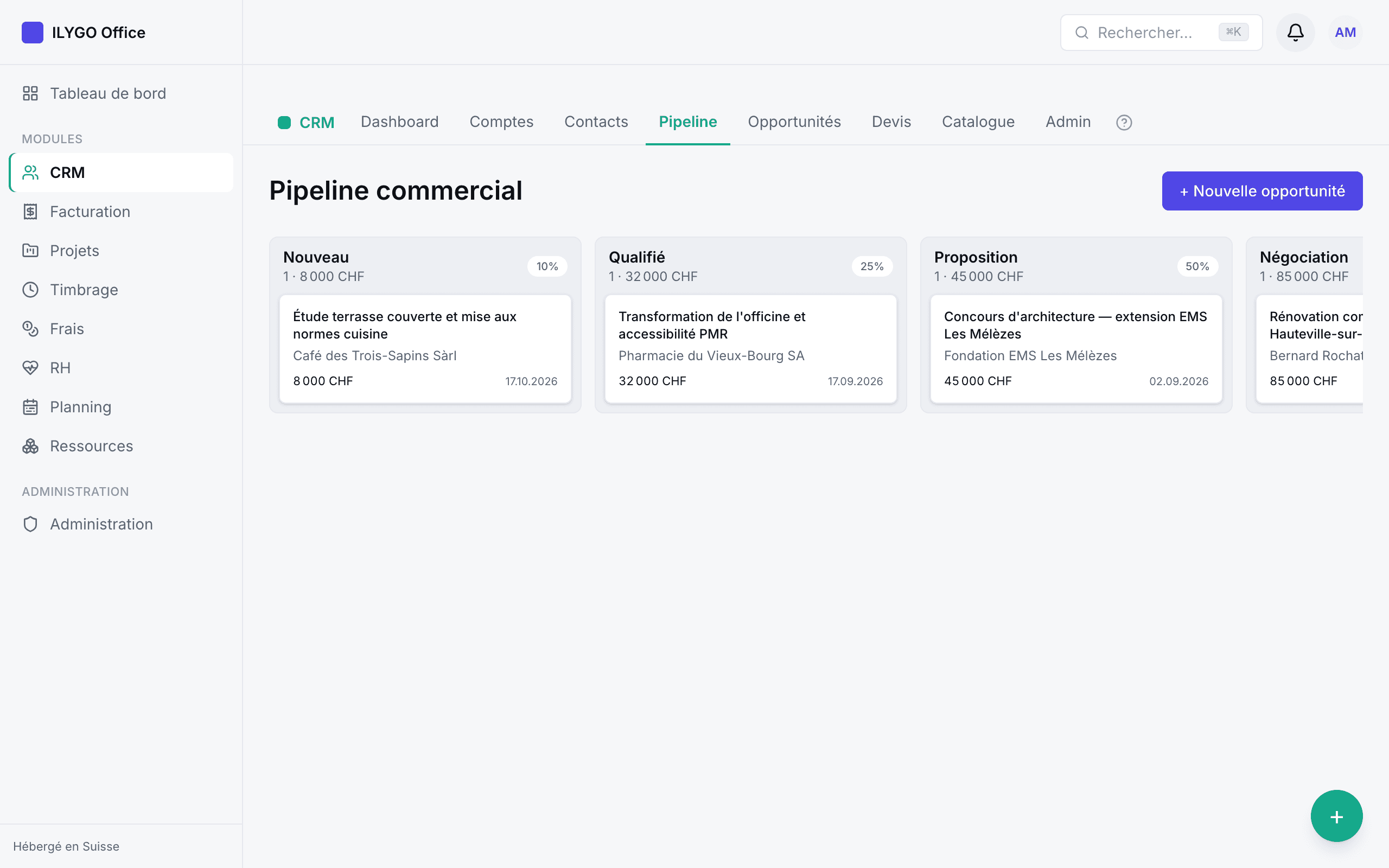The image size is (1389, 868).
Task: Open Ressources module link
Action: [x=122, y=445]
